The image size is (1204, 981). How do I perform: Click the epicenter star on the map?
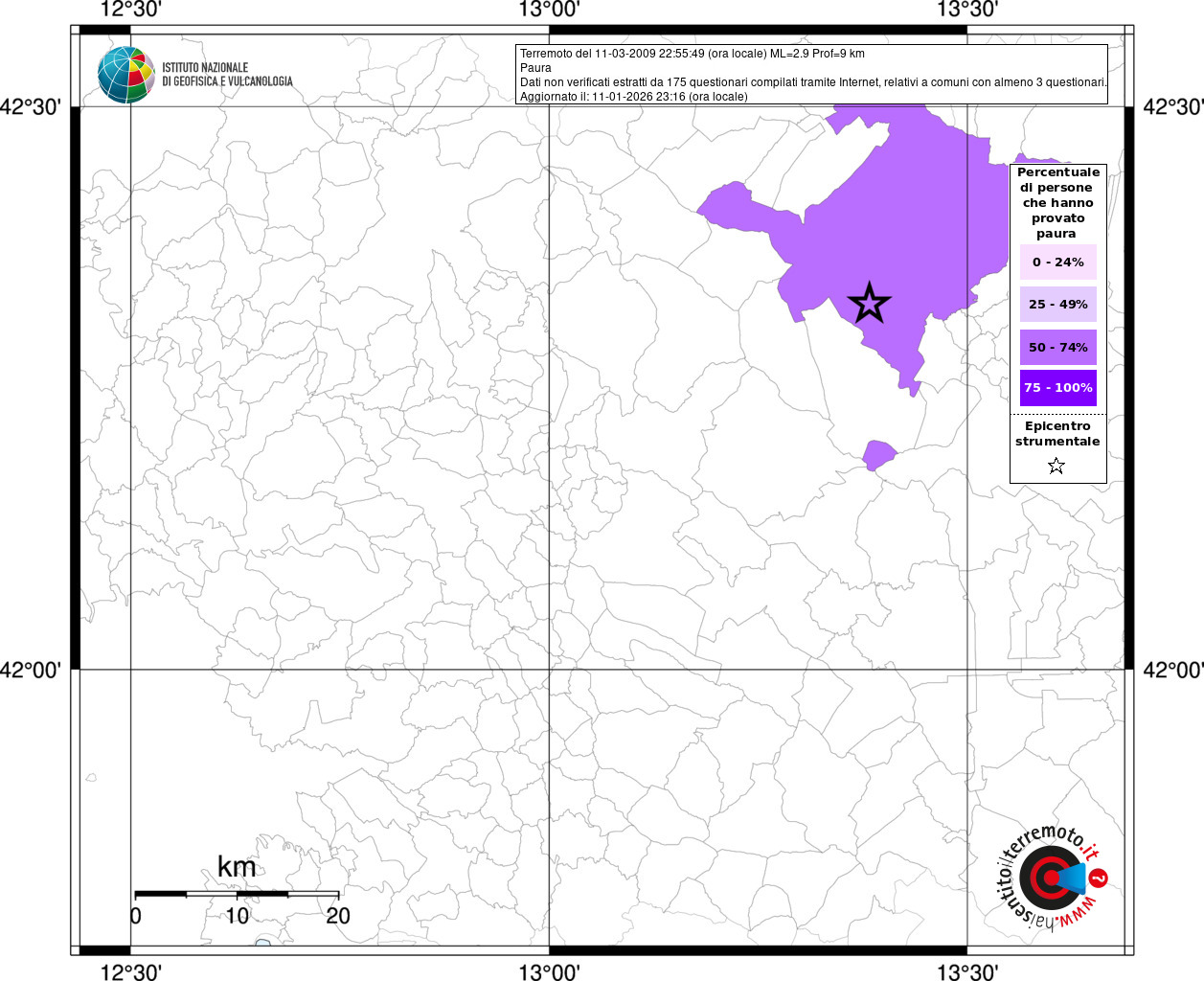[x=870, y=303]
